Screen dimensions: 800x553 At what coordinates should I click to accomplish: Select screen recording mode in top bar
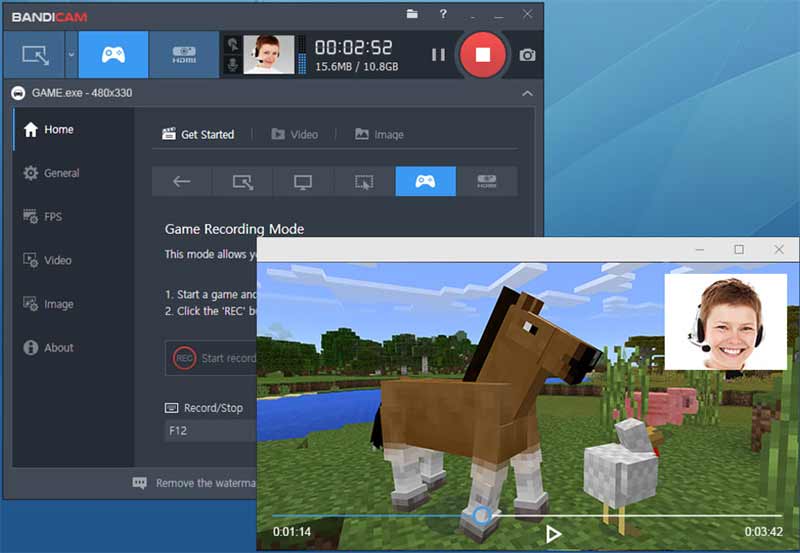pyautogui.click(x=35, y=55)
